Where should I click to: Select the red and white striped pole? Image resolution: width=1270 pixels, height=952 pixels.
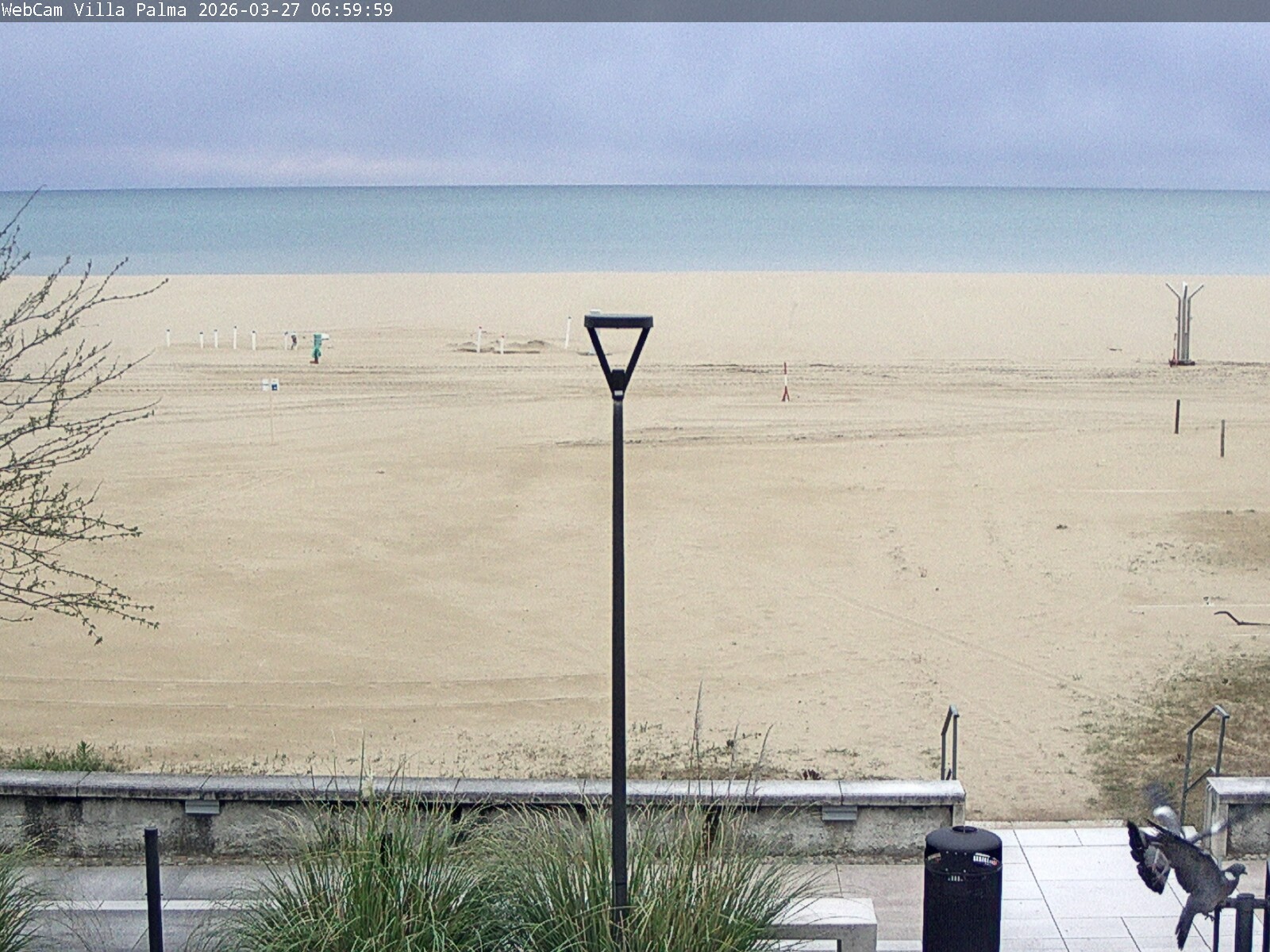click(x=786, y=382)
